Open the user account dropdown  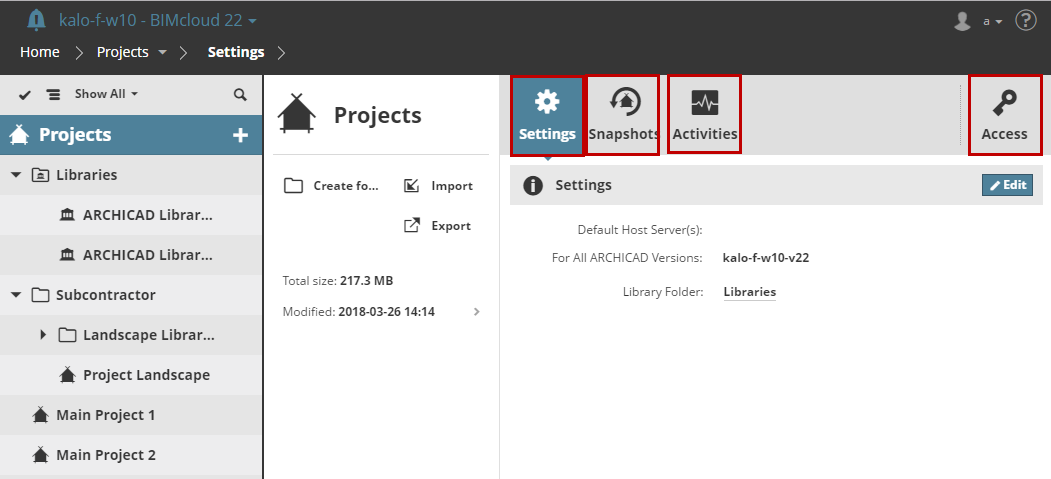pos(977,21)
